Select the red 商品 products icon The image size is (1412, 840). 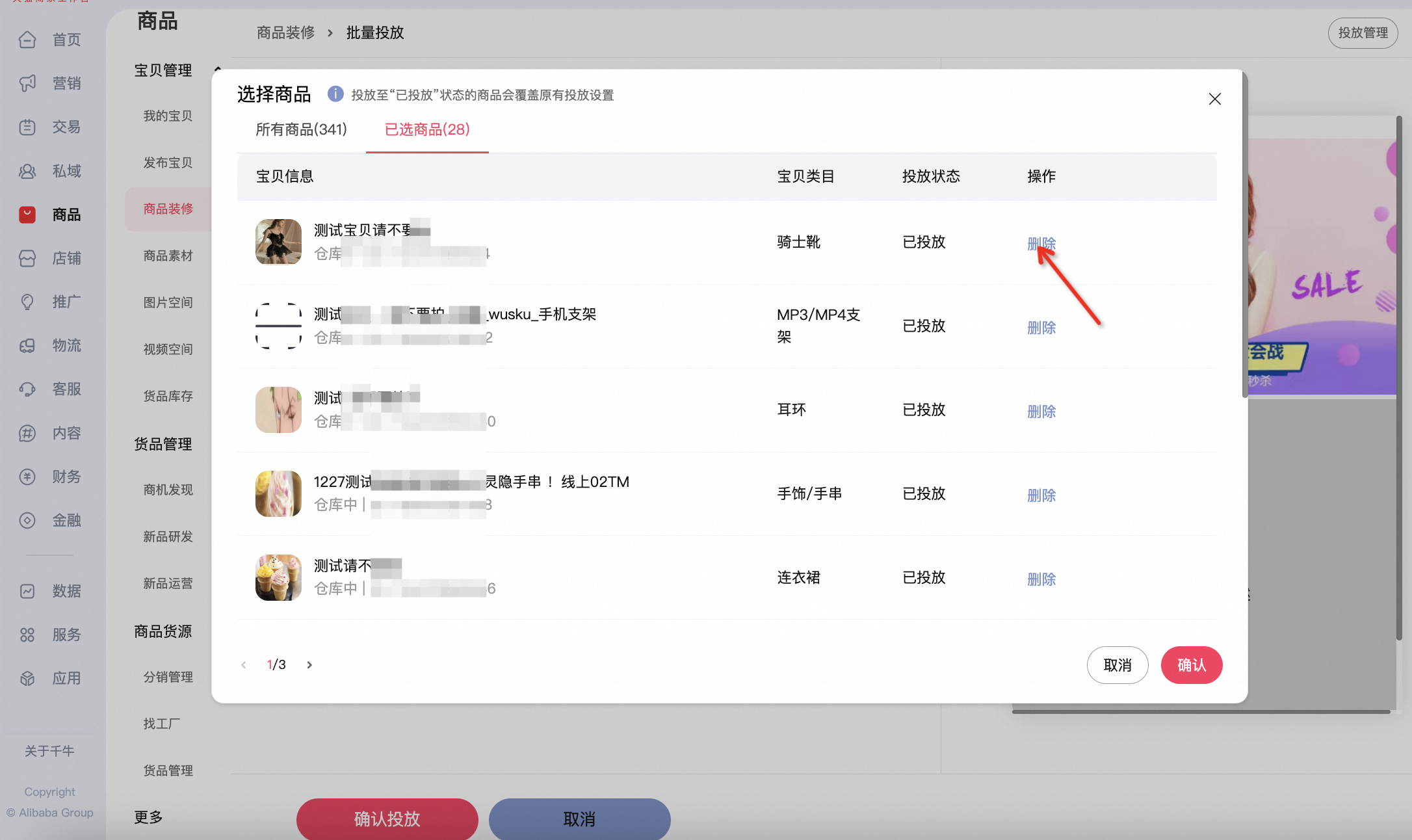click(x=27, y=215)
